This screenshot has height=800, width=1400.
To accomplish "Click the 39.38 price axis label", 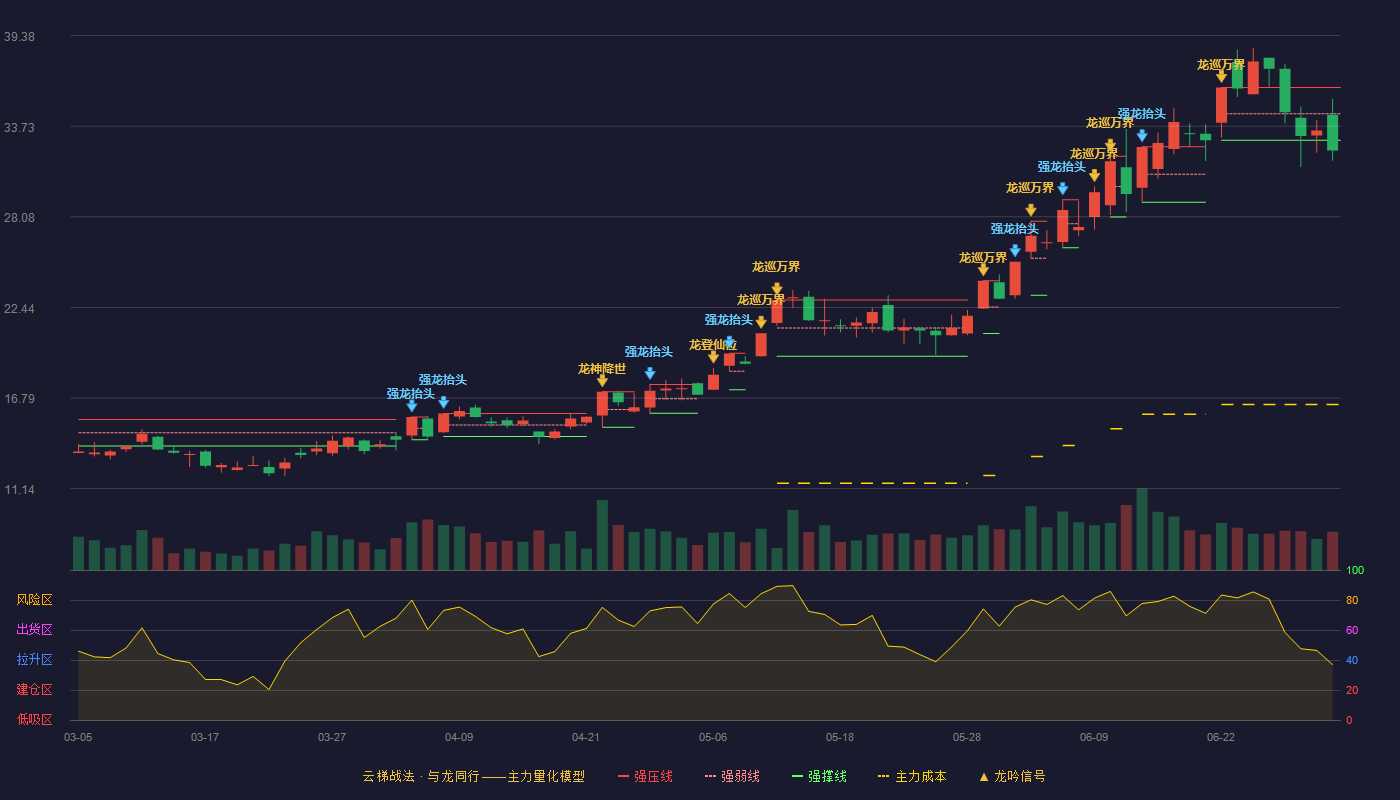I will tap(19, 36).
